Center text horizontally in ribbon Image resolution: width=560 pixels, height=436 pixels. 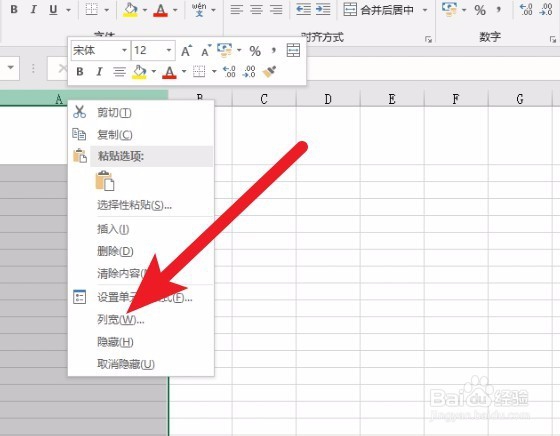click(256, 9)
